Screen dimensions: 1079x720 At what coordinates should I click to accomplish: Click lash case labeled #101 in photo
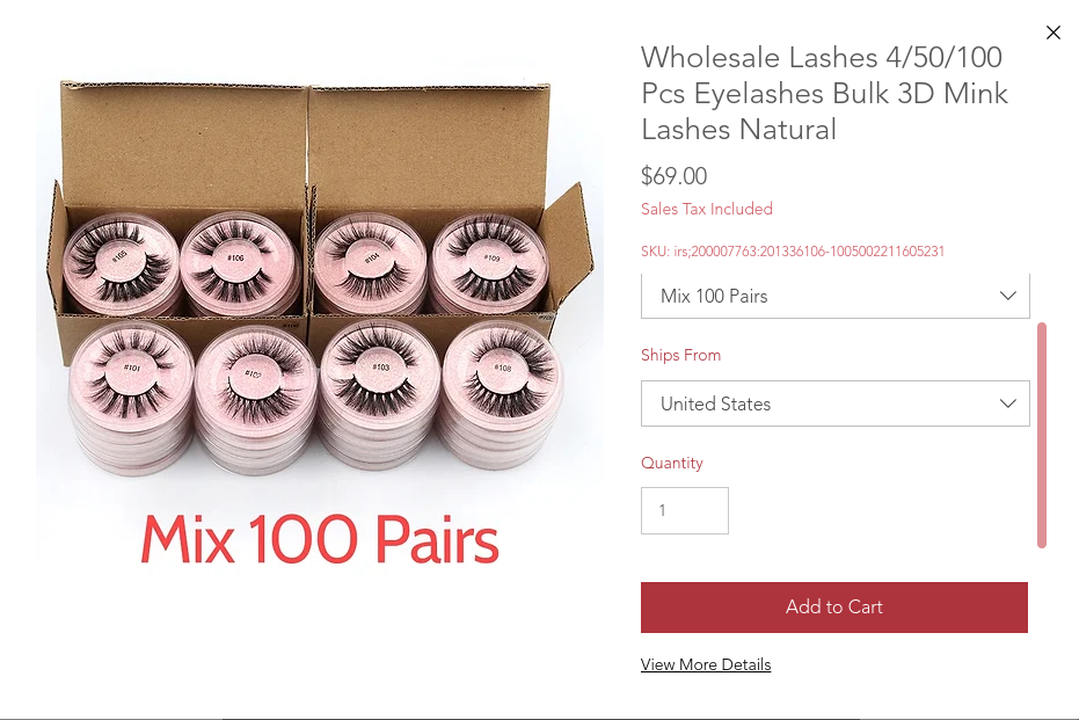click(x=132, y=372)
